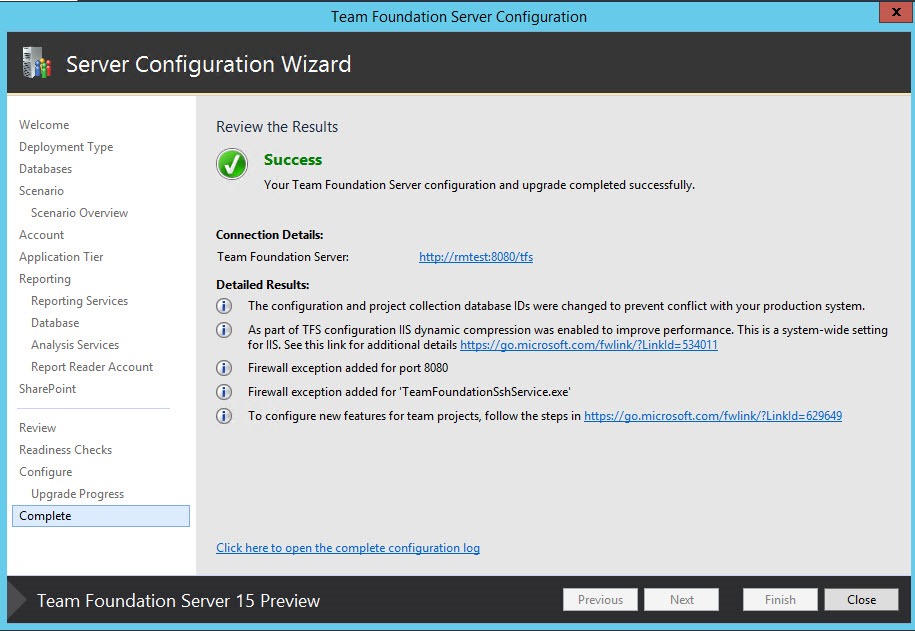Select the Reporting Services sub-step
The width and height of the screenshot is (915, 631).
79,301
